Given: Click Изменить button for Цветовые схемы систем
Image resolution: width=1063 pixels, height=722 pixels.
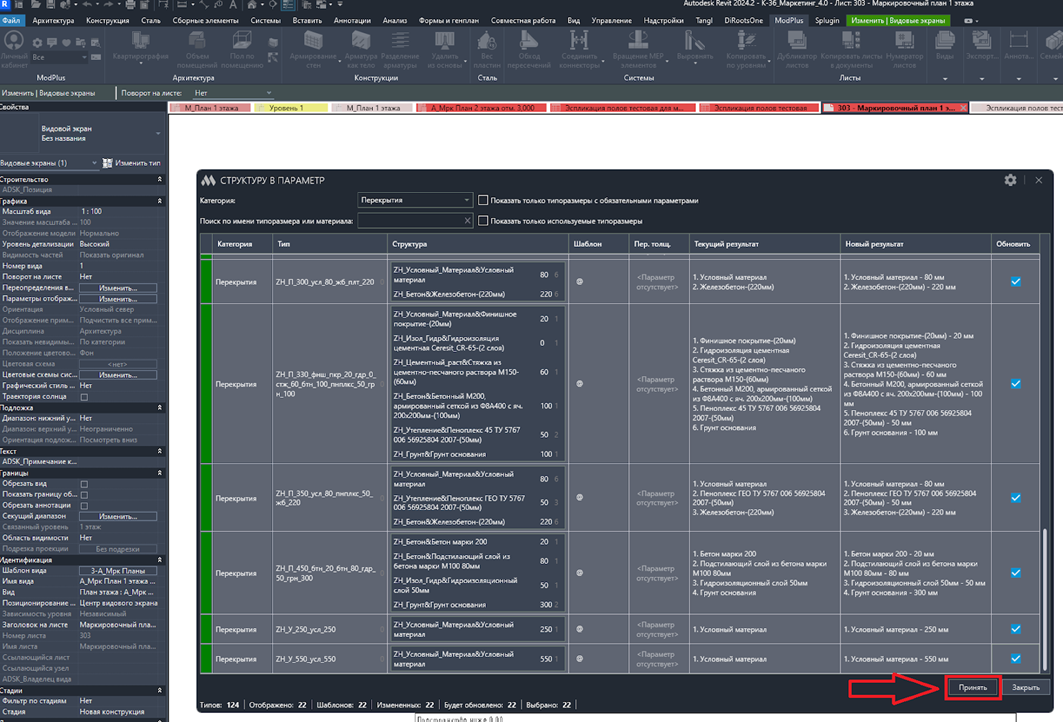Looking at the screenshot, I should click(118, 375).
